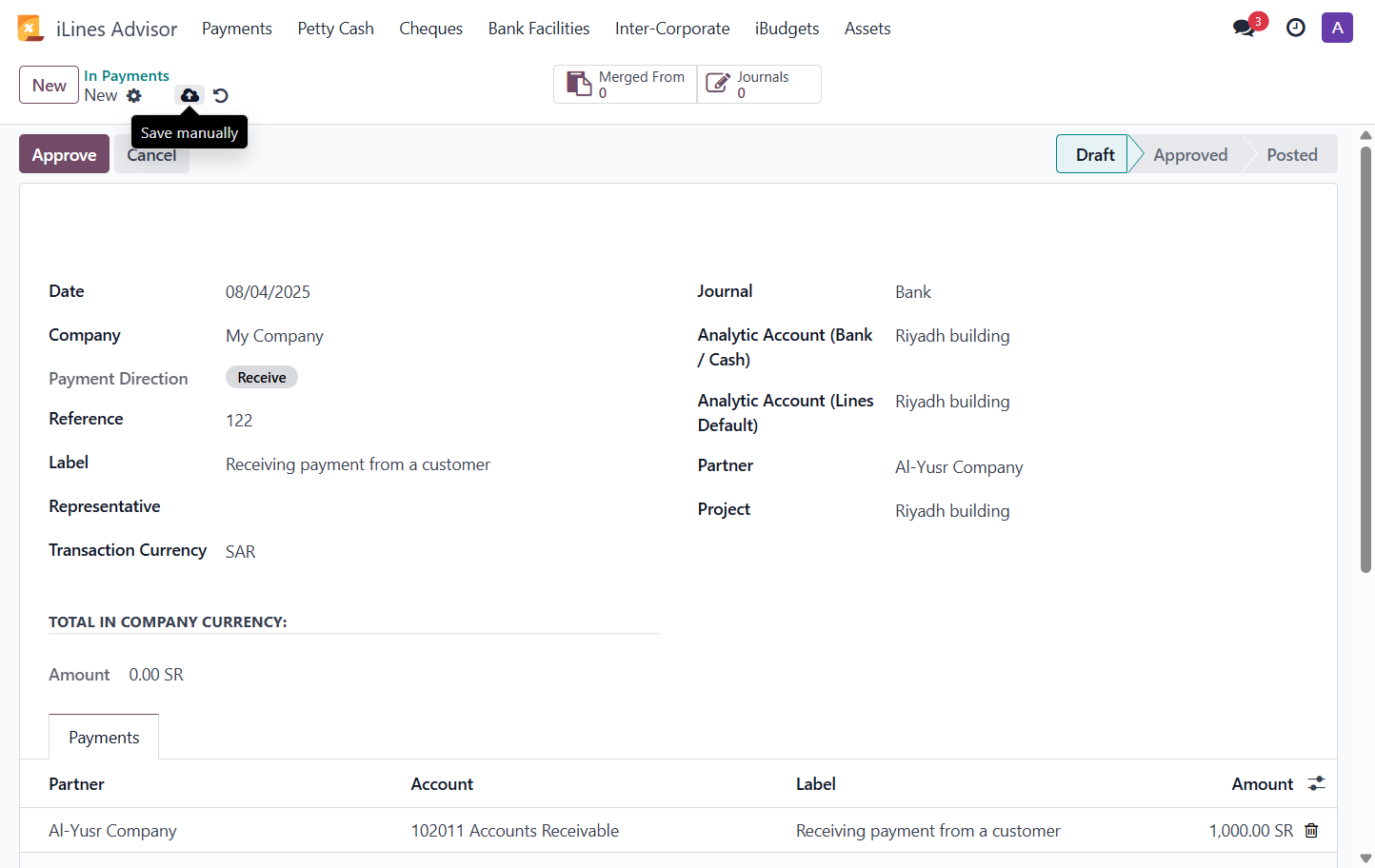
Task: Set status to Approved
Action: click(1190, 154)
